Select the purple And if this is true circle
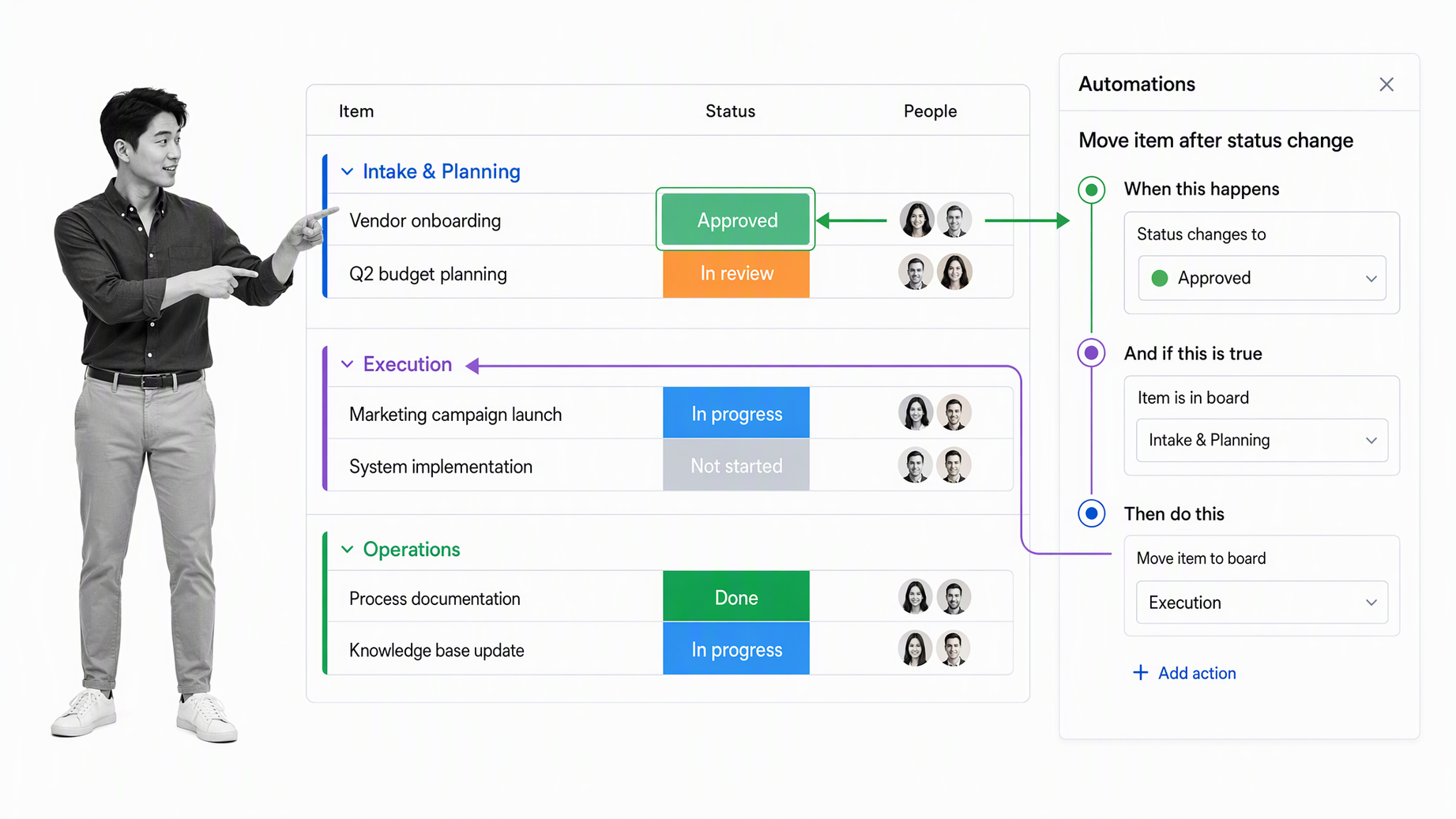This screenshot has width=1456, height=819. tap(1091, 353)
